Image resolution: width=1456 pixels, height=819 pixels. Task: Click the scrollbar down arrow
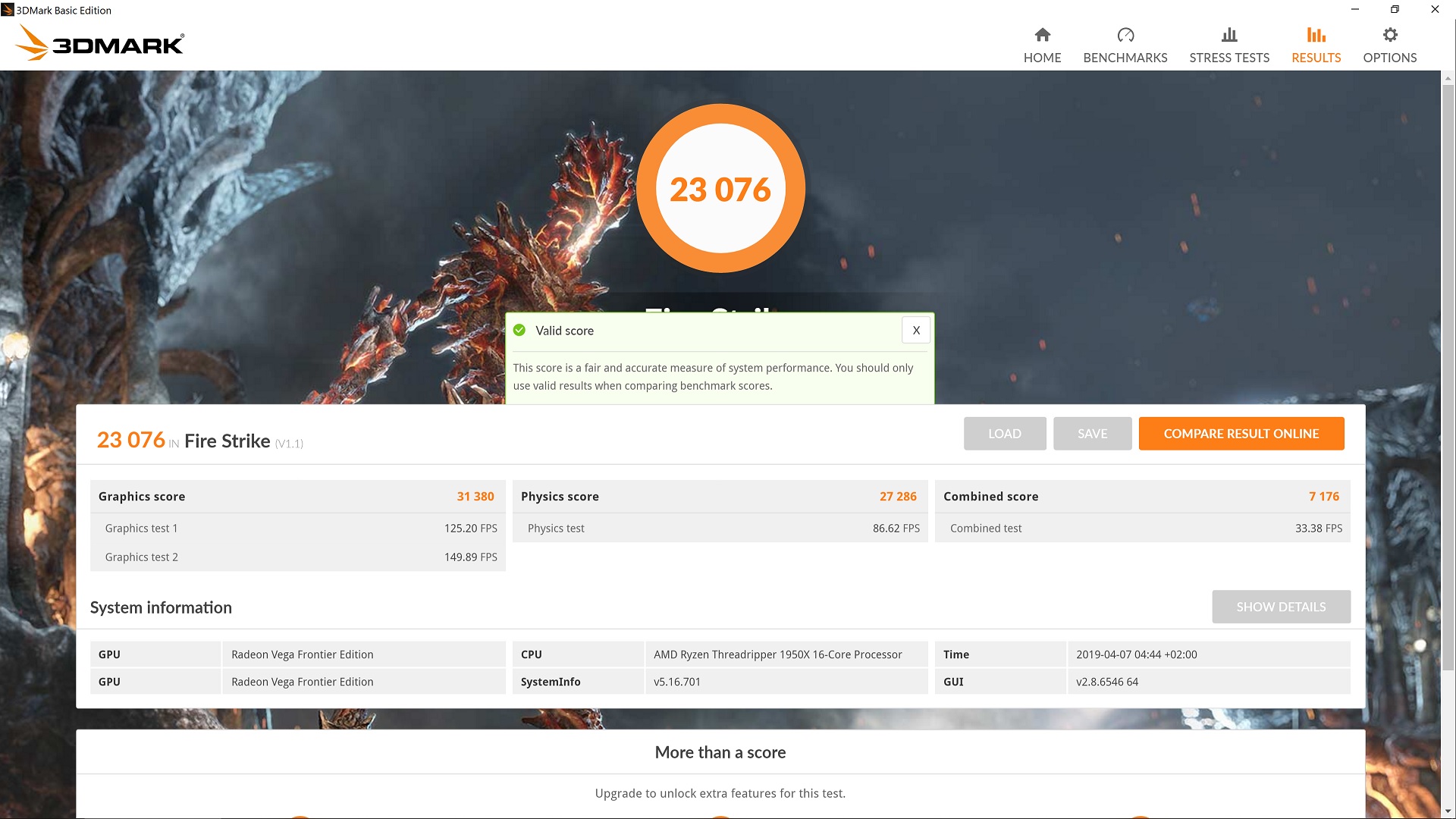[x=1448, y=811]
